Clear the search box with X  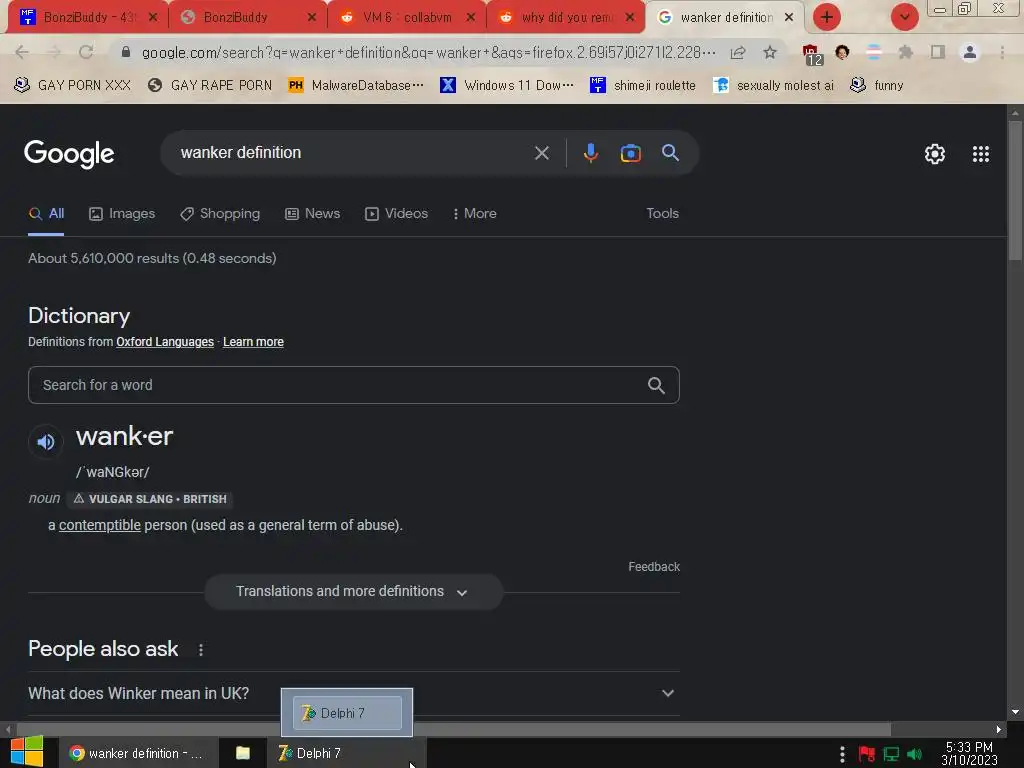(x=541, y=153)
